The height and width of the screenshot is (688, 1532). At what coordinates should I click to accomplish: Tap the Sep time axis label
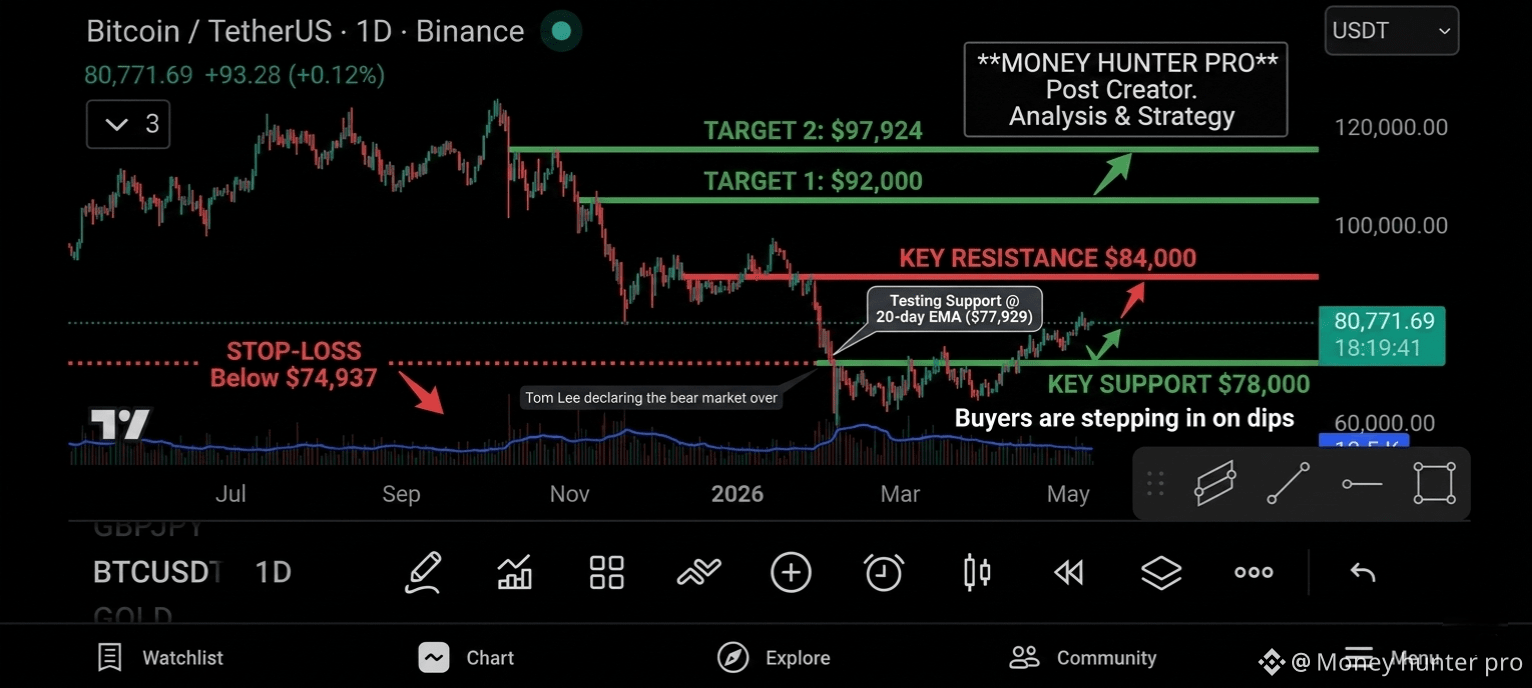coord(401,494)
